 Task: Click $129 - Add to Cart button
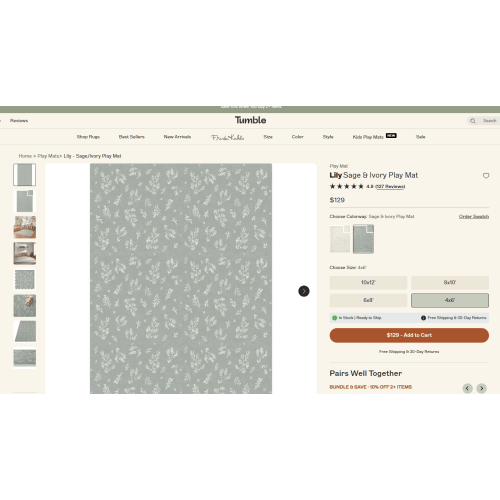click(x=409, y=335)
